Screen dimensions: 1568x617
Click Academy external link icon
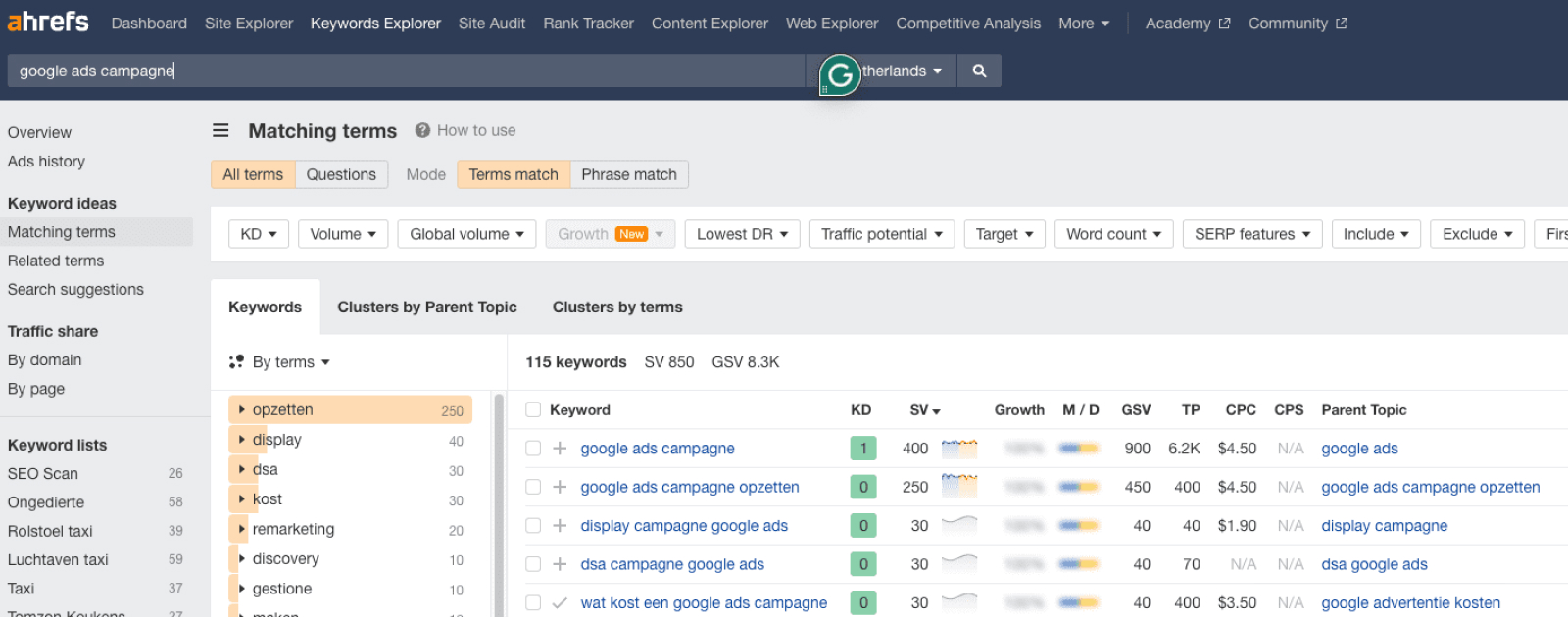pos(1224,24)
